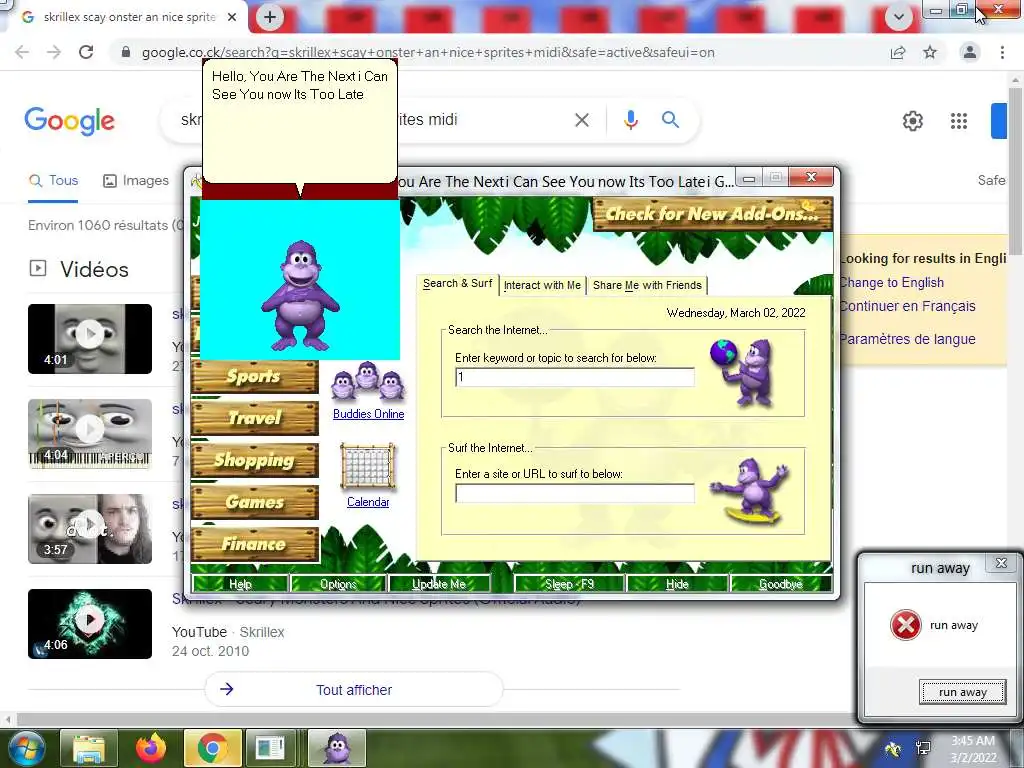Open the Games wooden sign button
This screenshot has height=768, width=1024.
point(255,502)
